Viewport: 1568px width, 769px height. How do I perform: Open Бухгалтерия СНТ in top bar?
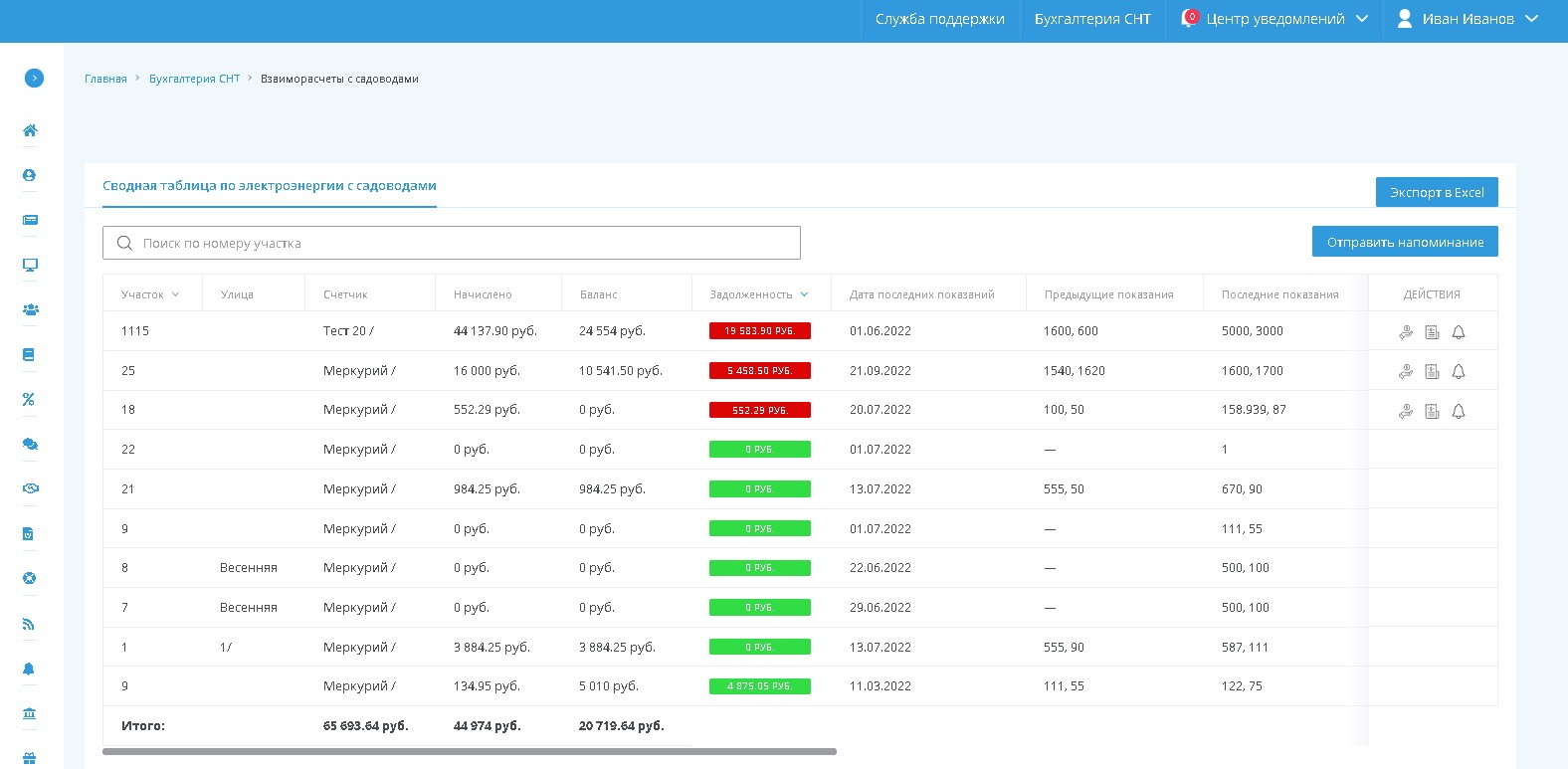[x=1092, y=19]
